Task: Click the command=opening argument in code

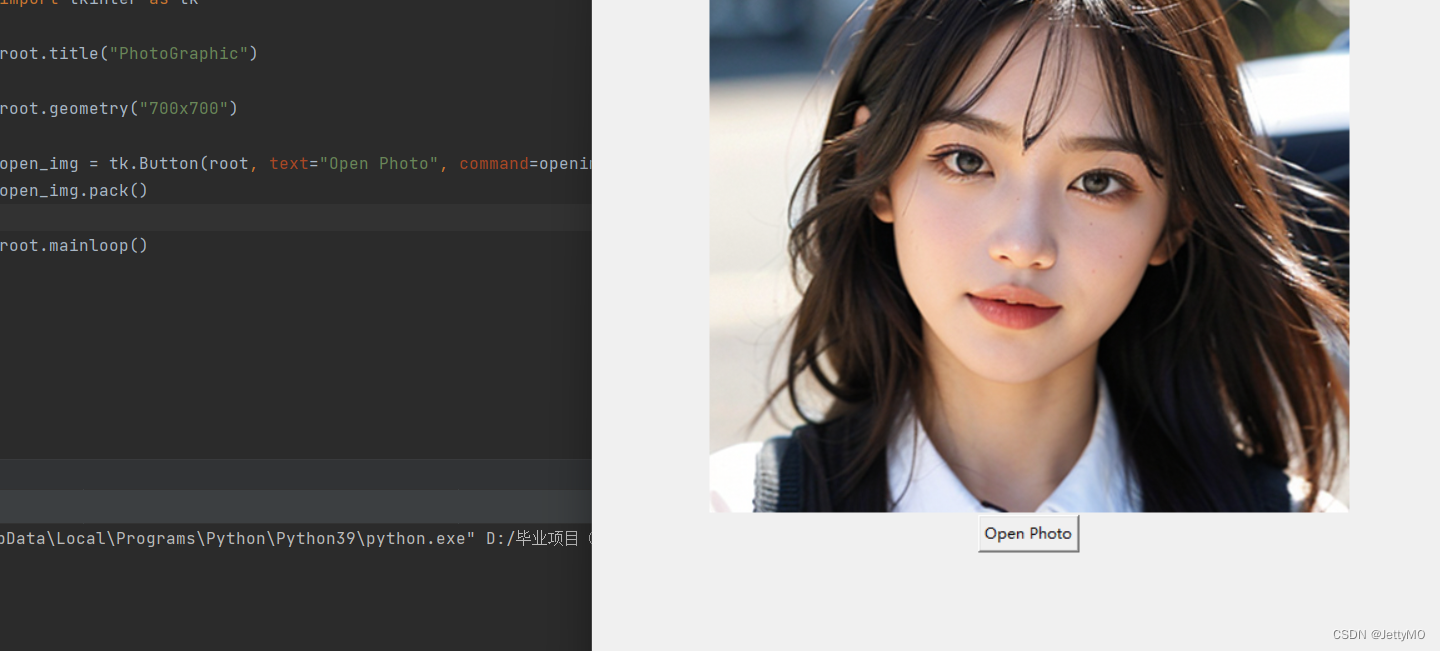Action: tap(520, 163)
